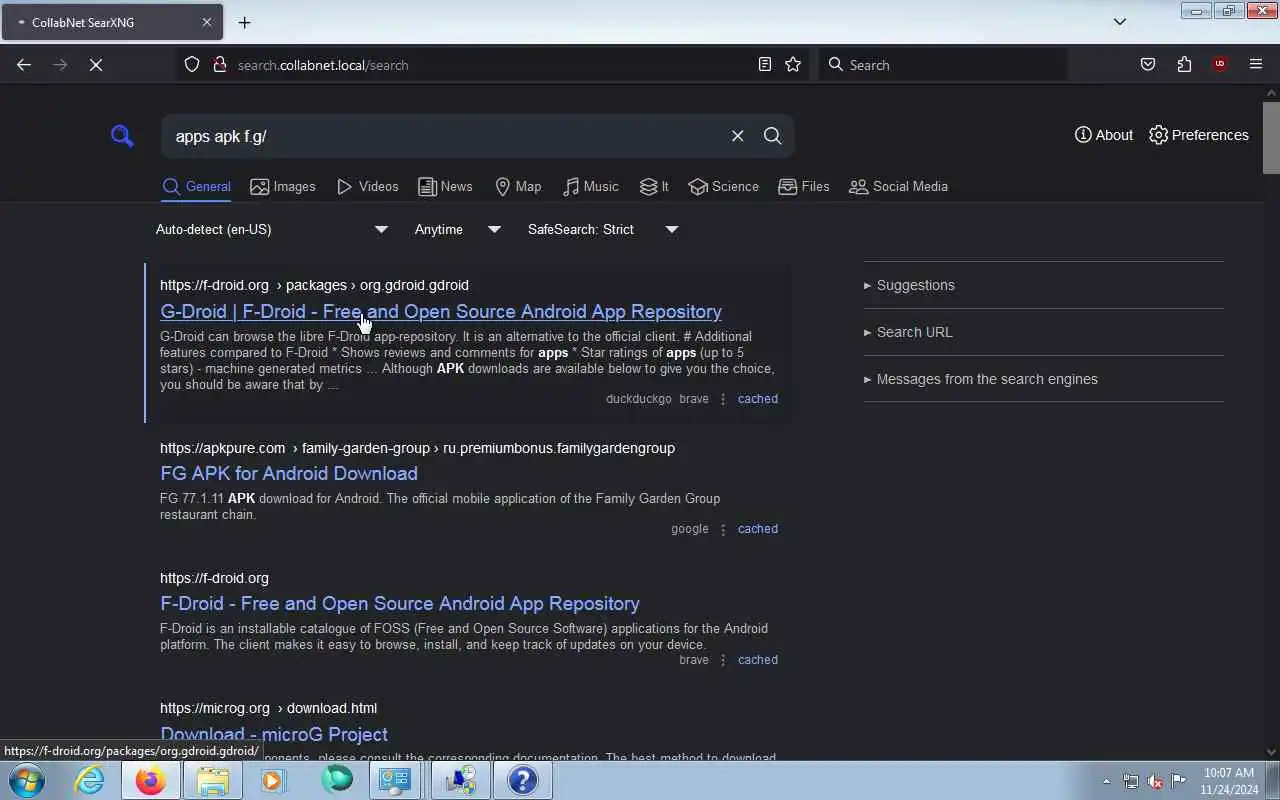Image resolution: width=1280 pixels, height=800 pixels.
Task: Open the About page
Action: [x=1104, y=135]
